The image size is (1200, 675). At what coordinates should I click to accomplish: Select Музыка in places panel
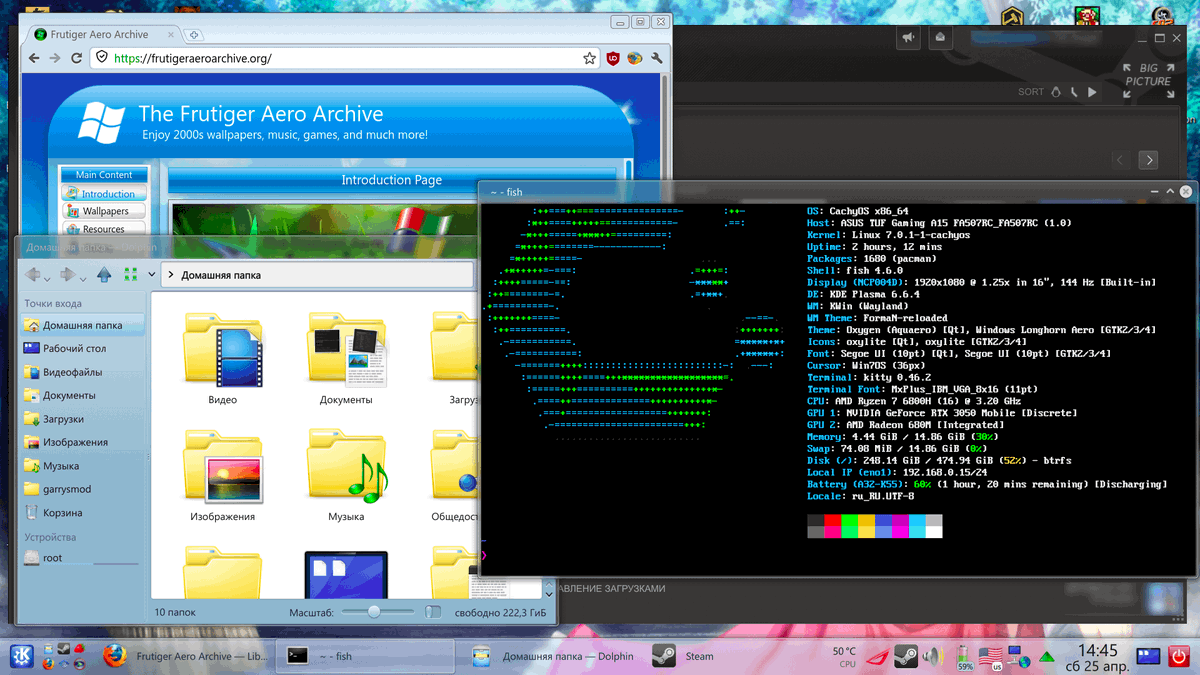point(83,466)
